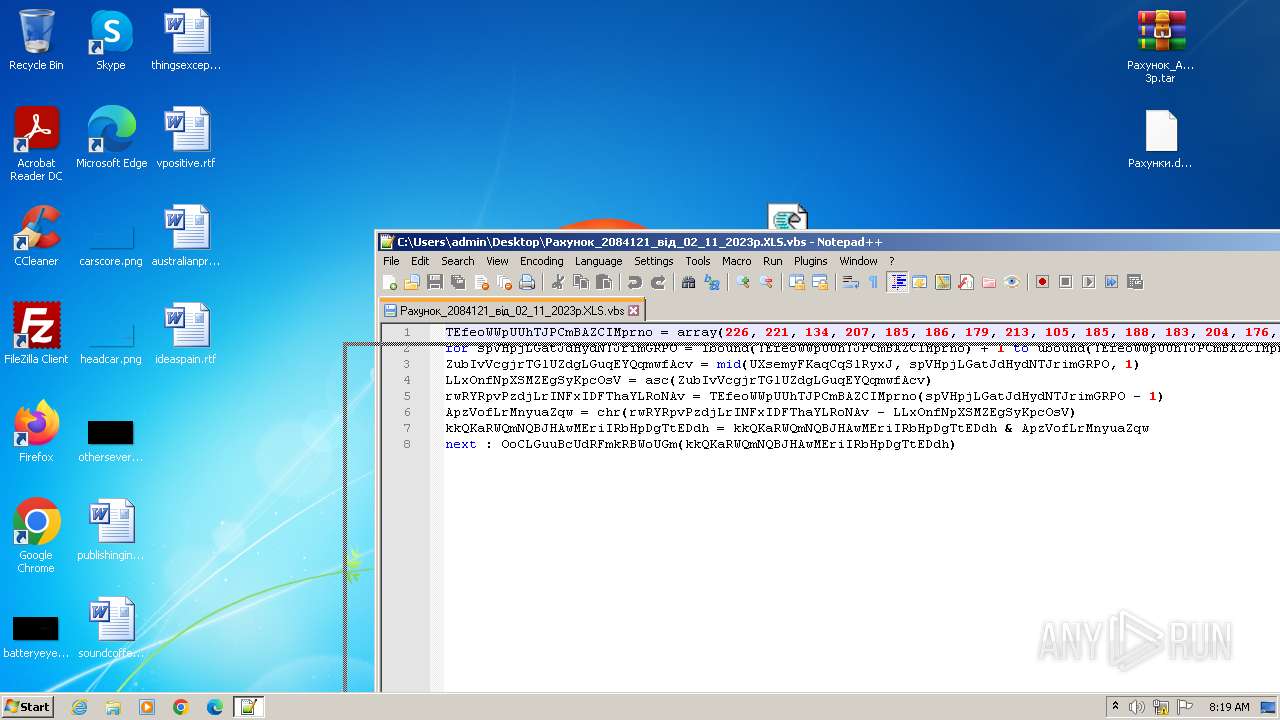The image size is (1280, 720).
Task: Open Find dialog with binoculars icon
Action: click(x=688, y=282)
